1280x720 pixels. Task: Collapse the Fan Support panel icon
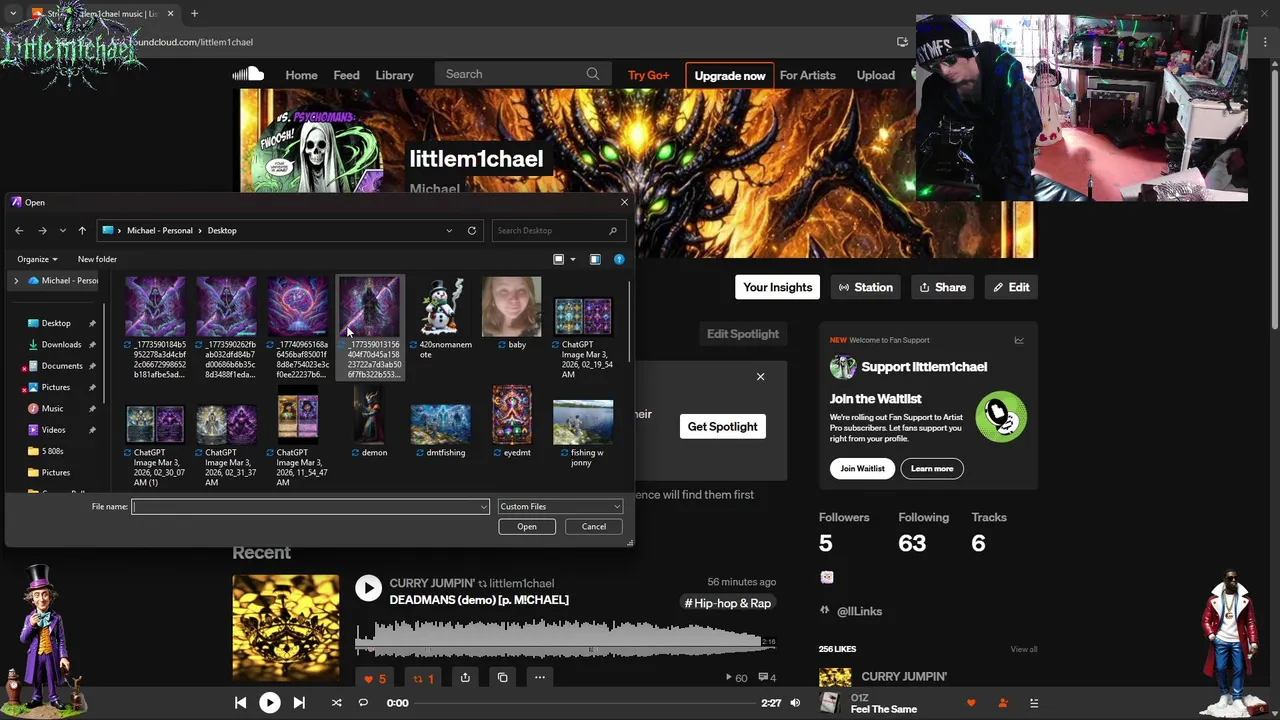tap(1019, 340)
